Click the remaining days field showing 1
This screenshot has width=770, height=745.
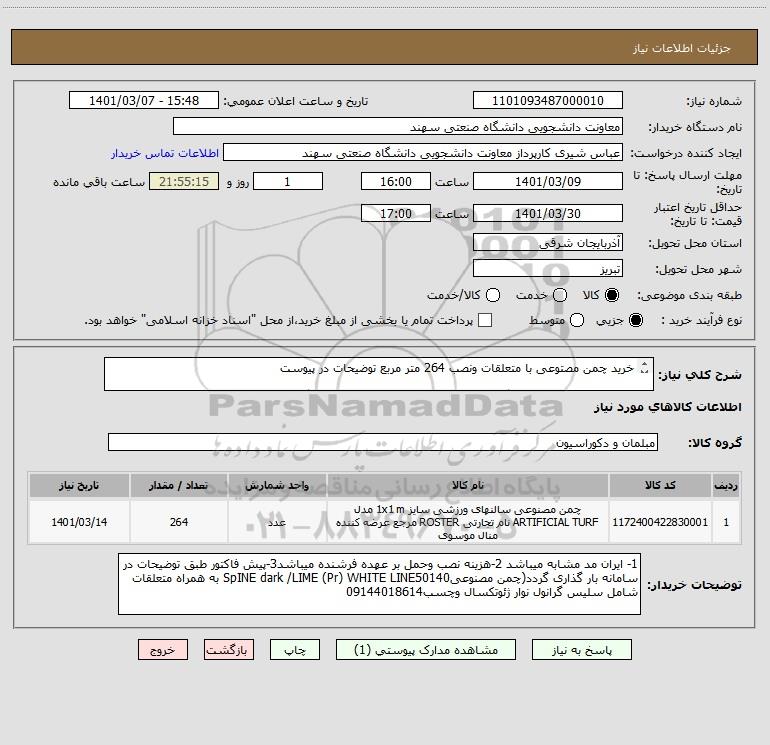coord(288,181)
